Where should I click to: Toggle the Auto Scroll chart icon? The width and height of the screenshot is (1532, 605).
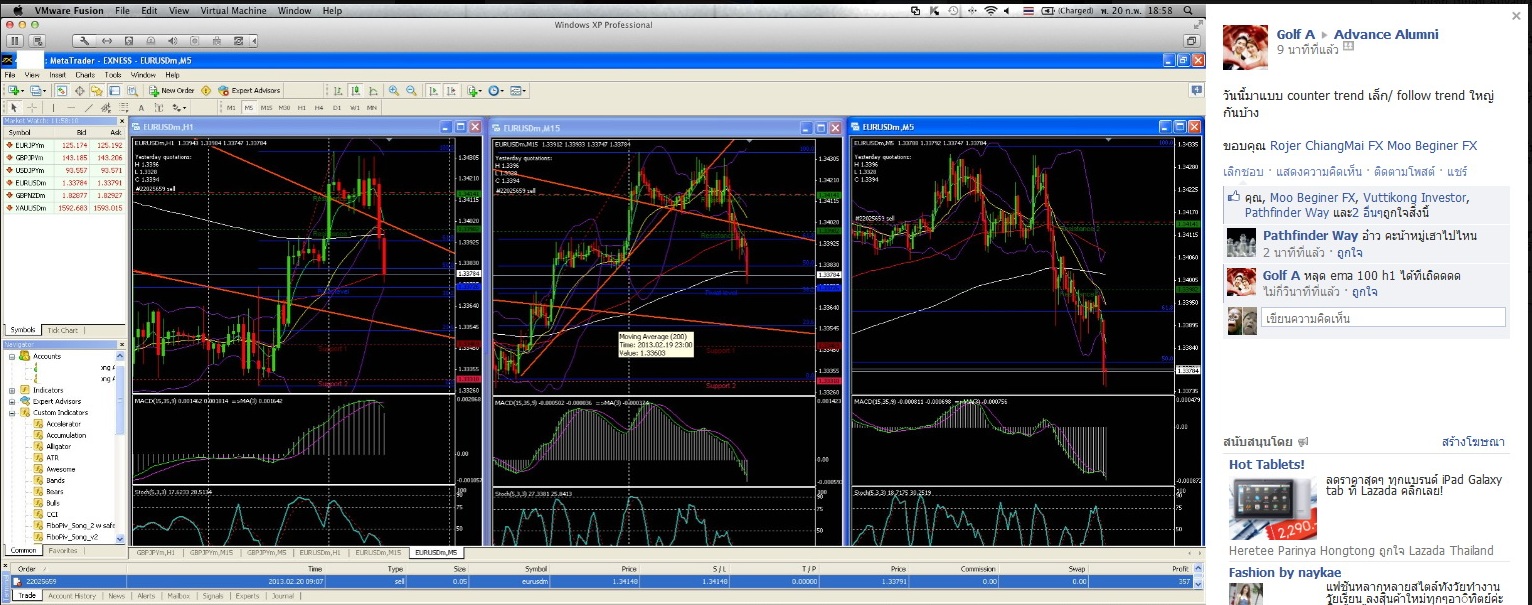tap(434, 90)
